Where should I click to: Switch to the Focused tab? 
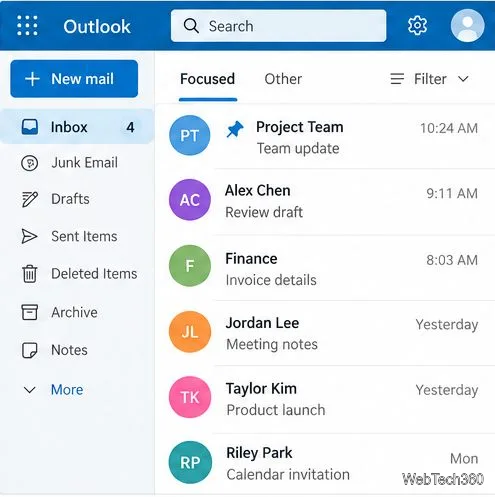pyautogui.click(x=208, y=79)
